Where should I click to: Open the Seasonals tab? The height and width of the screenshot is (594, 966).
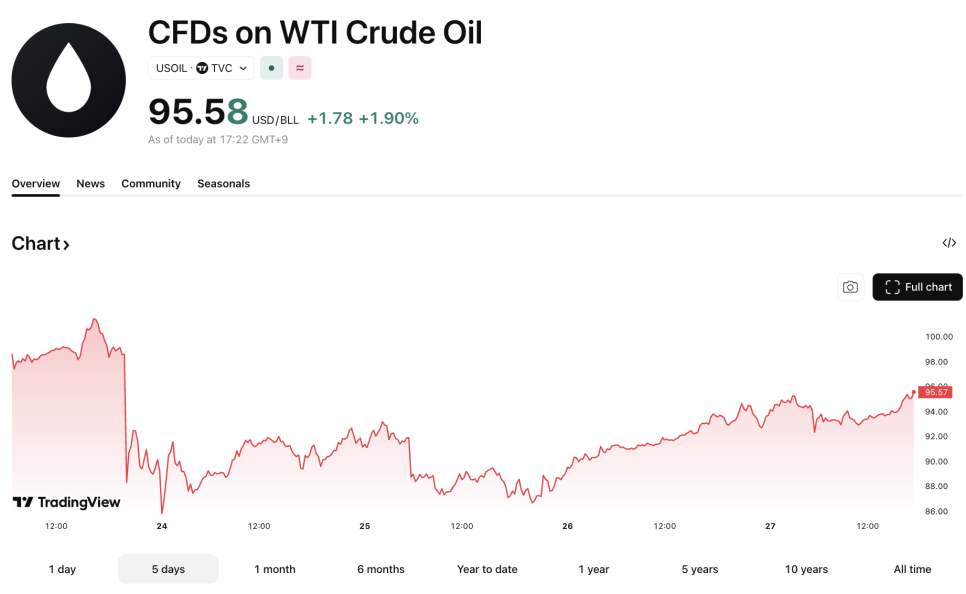[x=223, y=184]
